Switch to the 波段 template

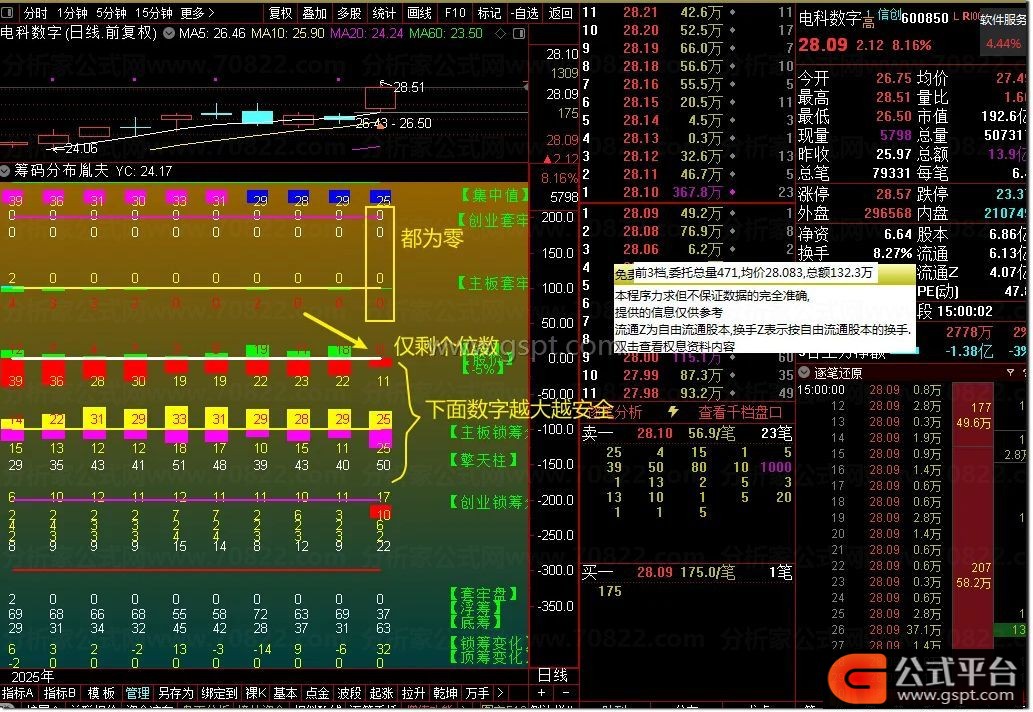click(349, 693)
